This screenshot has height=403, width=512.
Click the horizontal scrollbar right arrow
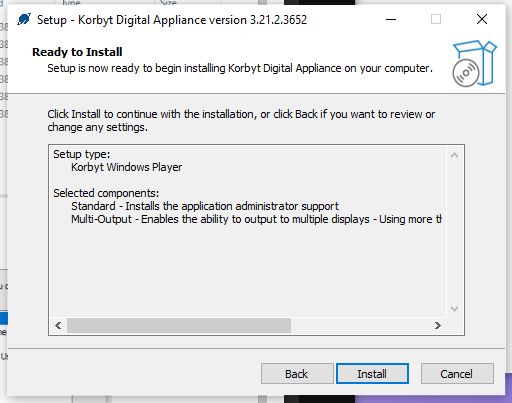tap(438, 325)
